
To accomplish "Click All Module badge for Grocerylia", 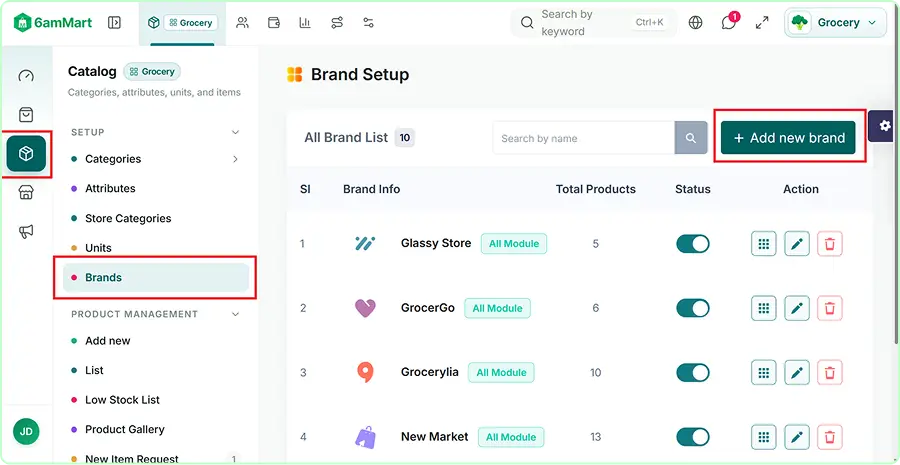I will (501, 373).
